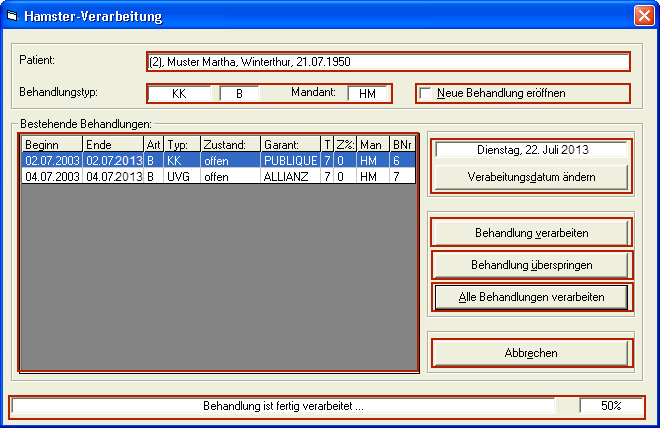Click the Dienstag, 22. Juli 2013 date field

click(532, 150)
